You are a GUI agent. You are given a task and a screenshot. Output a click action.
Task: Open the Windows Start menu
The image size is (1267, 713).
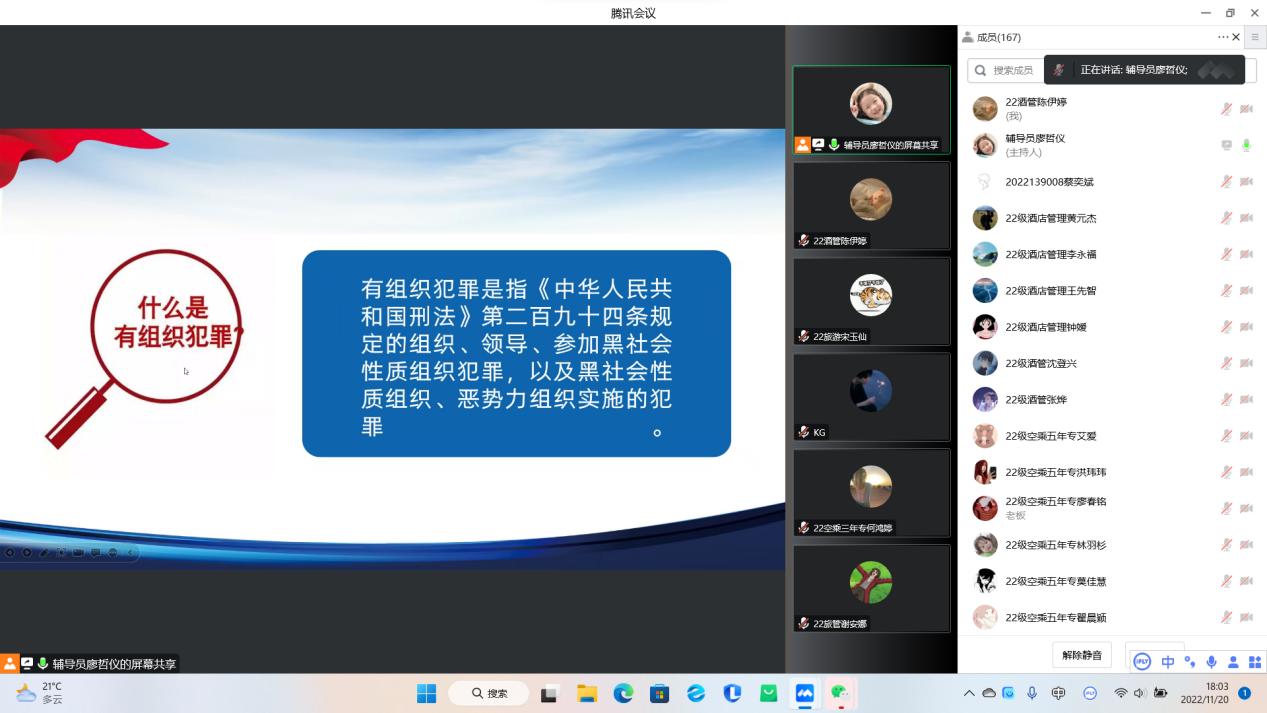click(x=426, y=693)
